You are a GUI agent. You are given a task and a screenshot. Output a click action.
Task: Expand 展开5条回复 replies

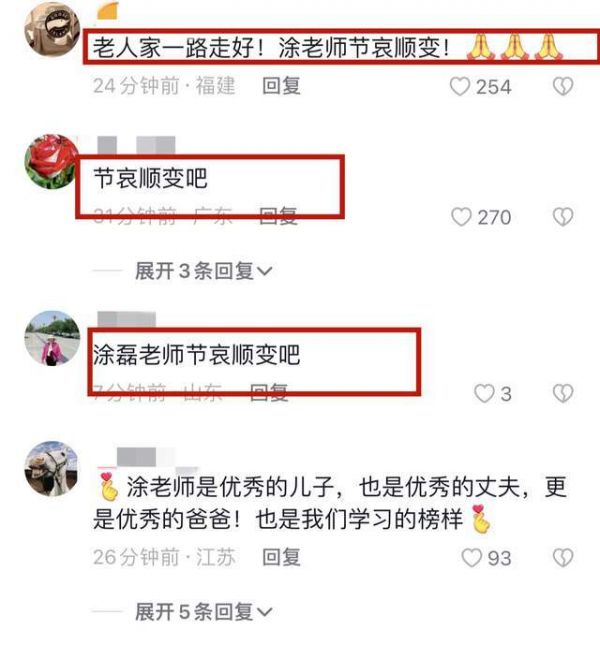[x=204, y=612]
